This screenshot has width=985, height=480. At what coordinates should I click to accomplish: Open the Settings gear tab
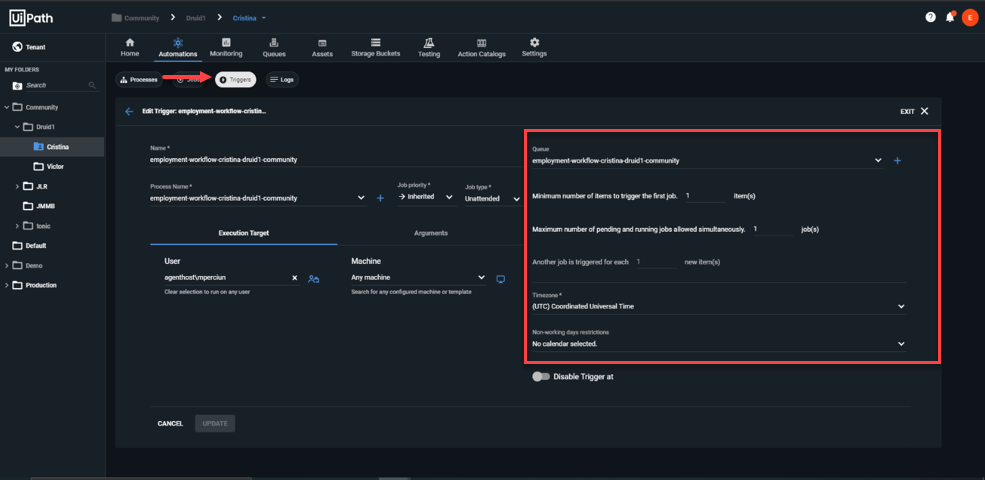click(x=534, y=48)
